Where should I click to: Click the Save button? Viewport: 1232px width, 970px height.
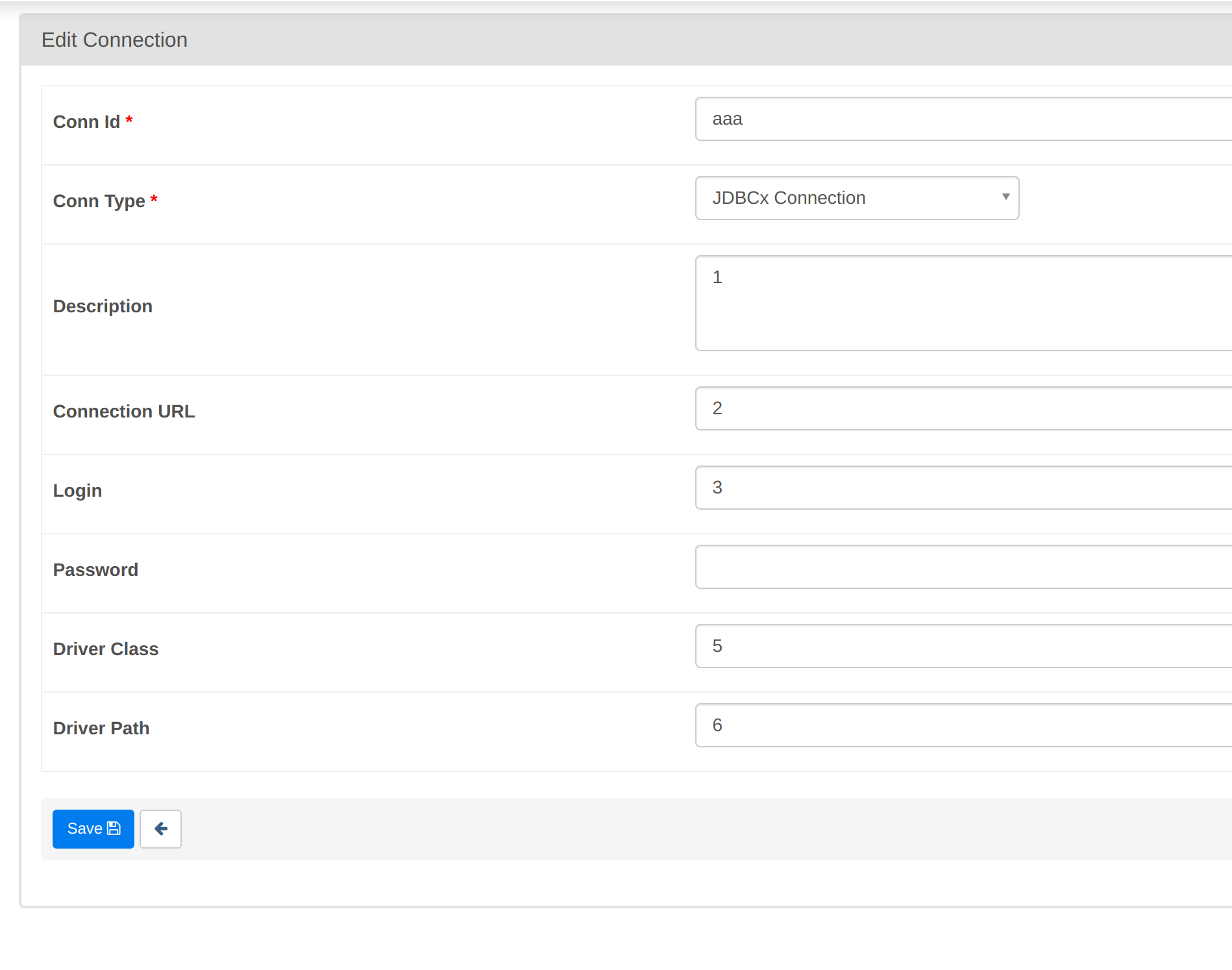pyautogui.click(x=93, y=828)
